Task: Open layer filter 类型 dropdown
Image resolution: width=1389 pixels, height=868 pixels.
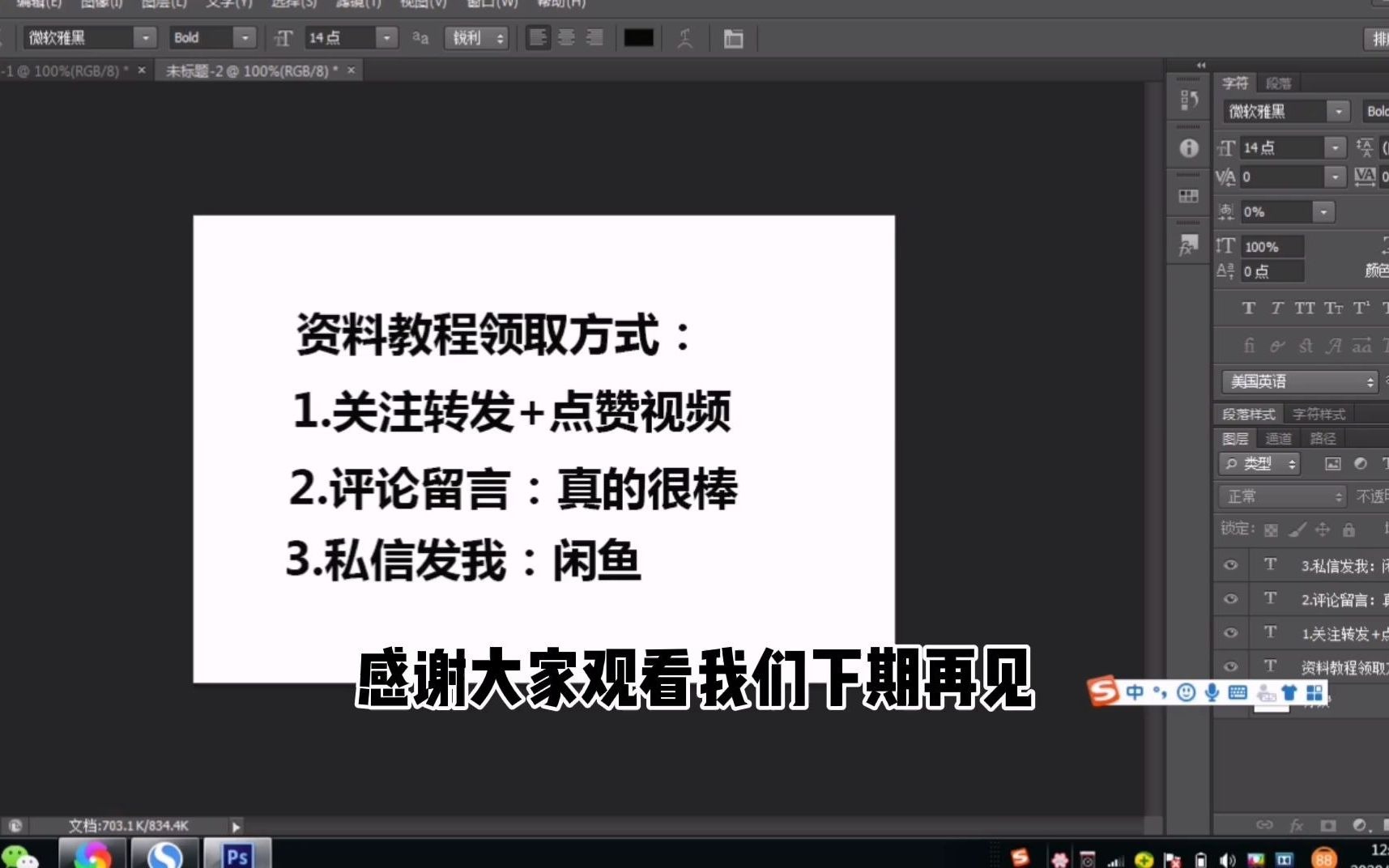Action: 1259,464
